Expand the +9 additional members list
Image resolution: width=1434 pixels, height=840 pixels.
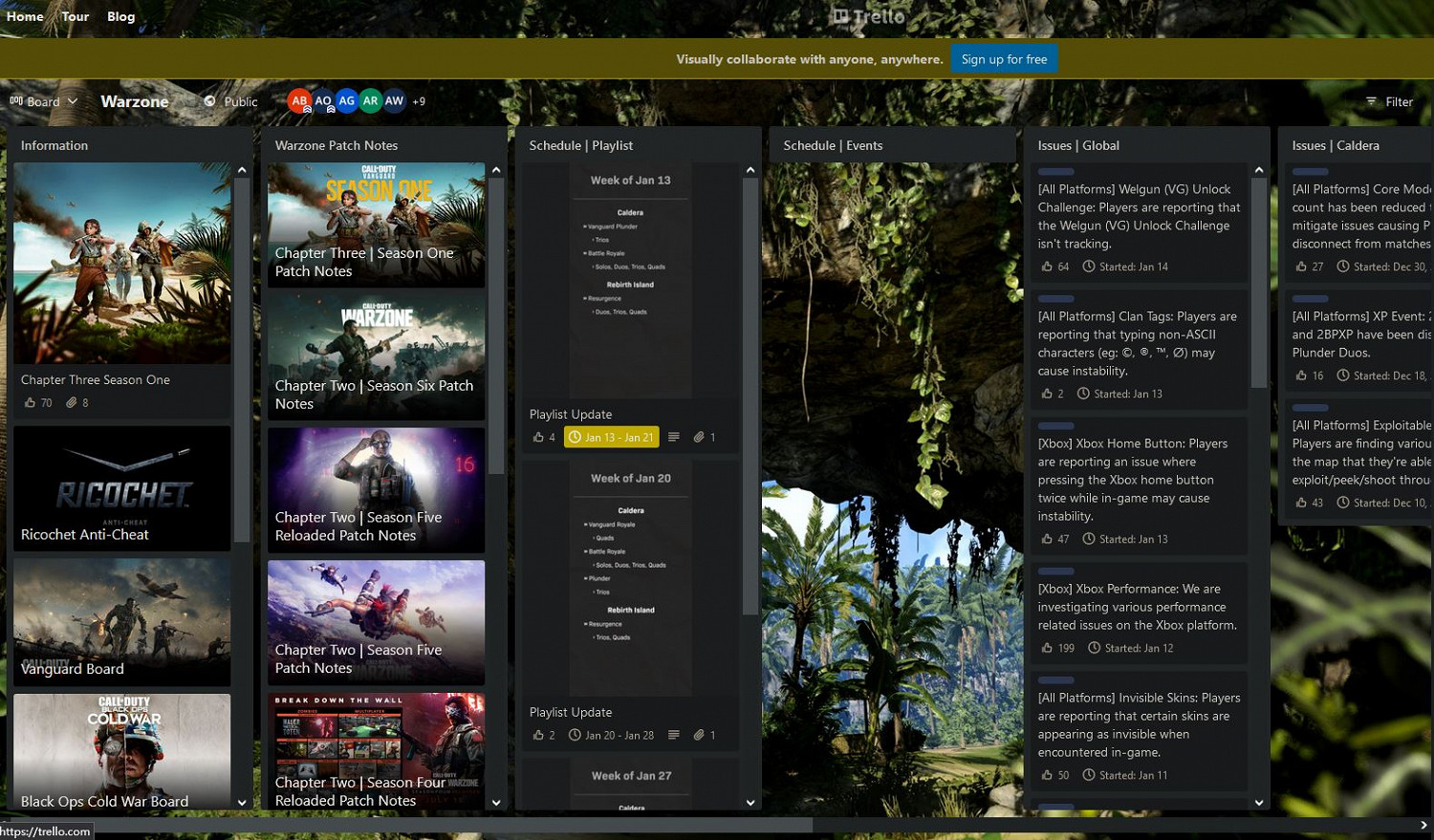419,101
